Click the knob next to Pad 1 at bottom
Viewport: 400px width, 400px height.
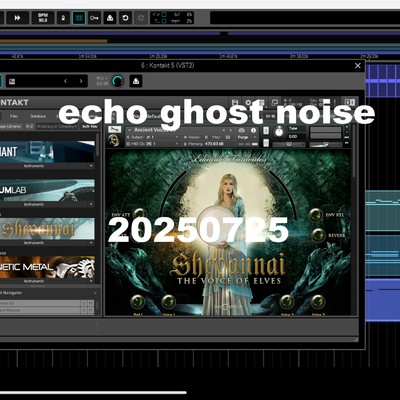click(169, 302)
